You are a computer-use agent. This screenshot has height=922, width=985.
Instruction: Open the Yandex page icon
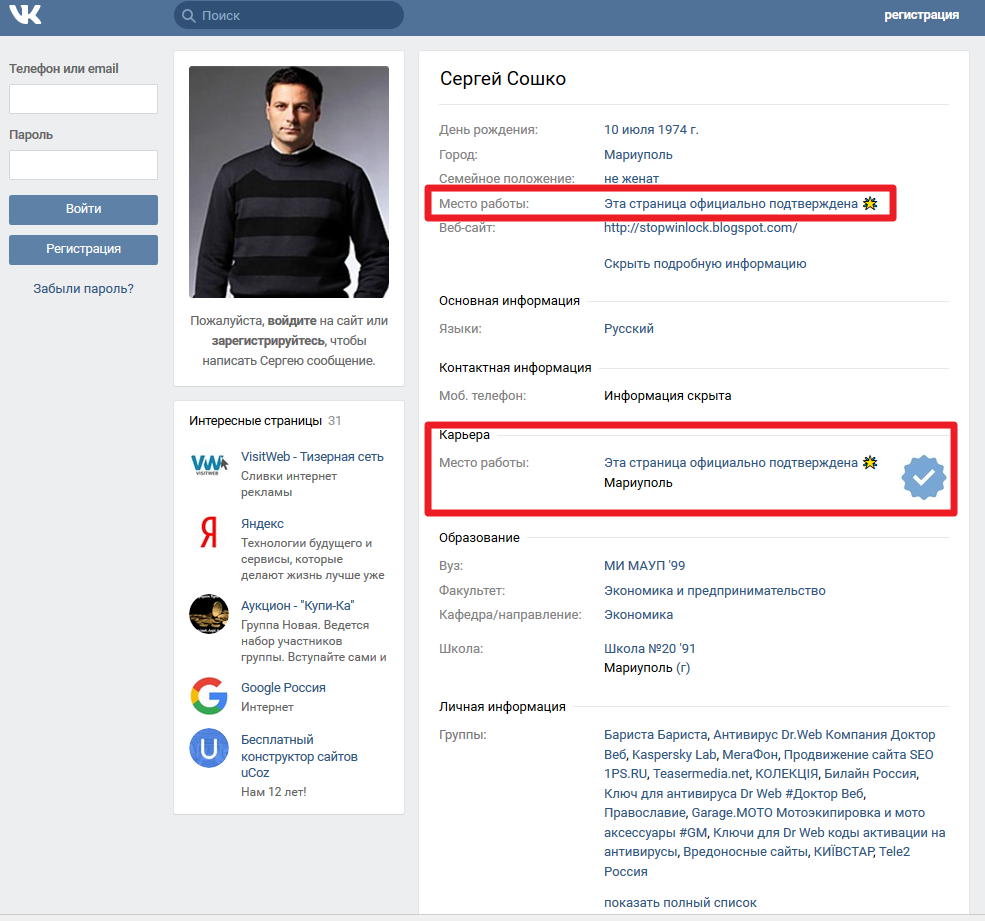[x=209, y=533]
